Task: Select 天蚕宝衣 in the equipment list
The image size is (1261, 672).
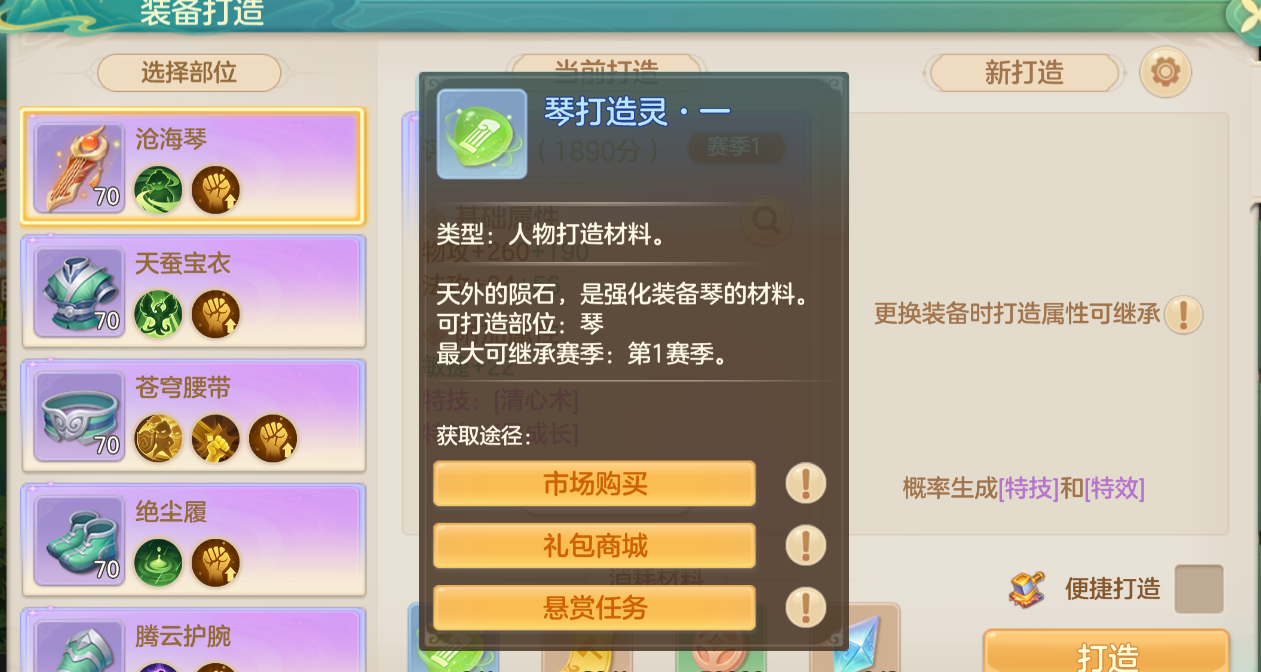Action: pos(192,290)
